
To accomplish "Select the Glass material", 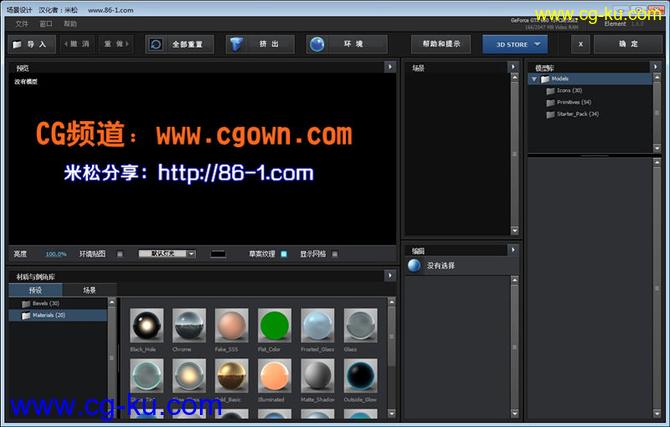I will click(361, 326).
